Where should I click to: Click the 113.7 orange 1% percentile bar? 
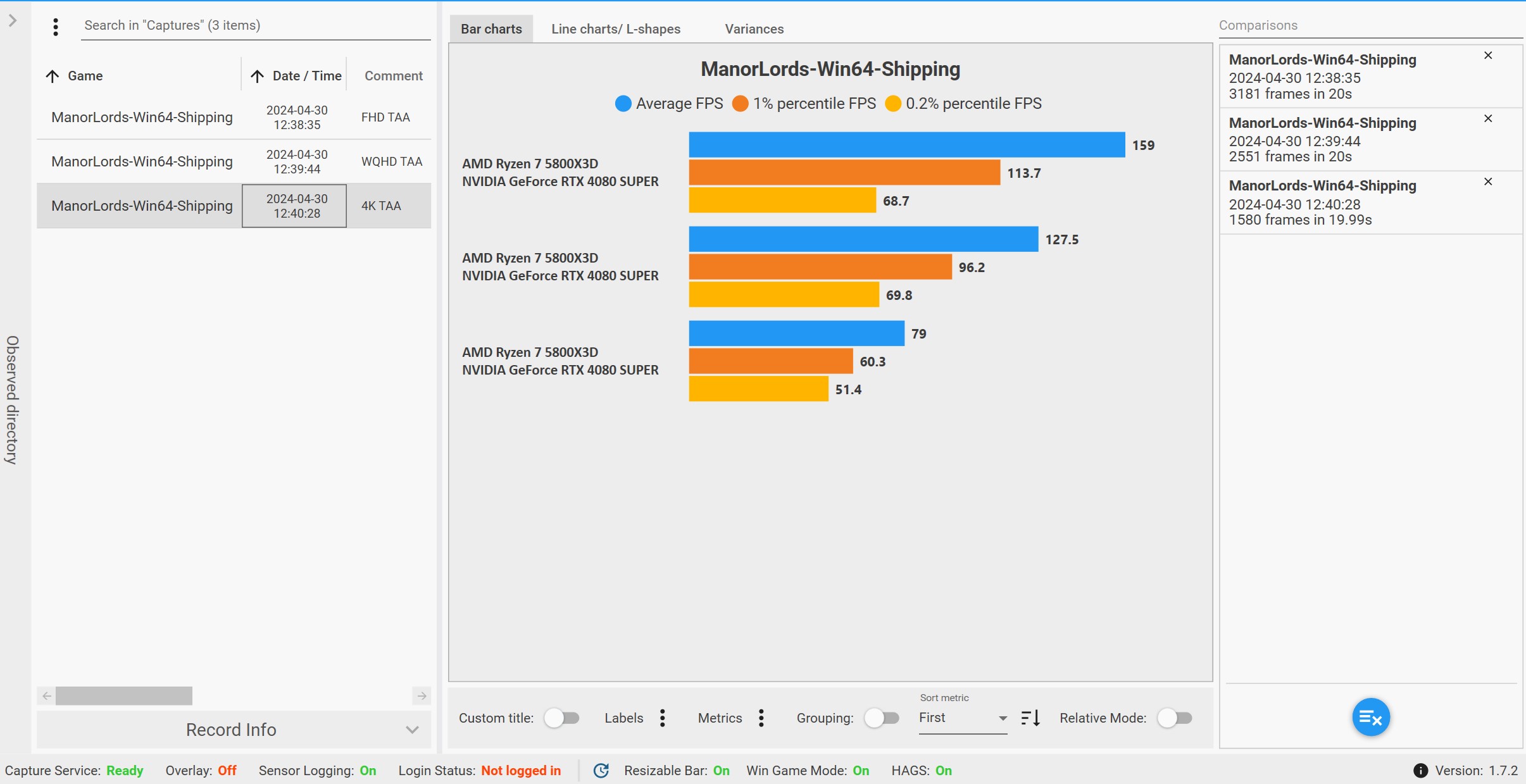(844, 173)
